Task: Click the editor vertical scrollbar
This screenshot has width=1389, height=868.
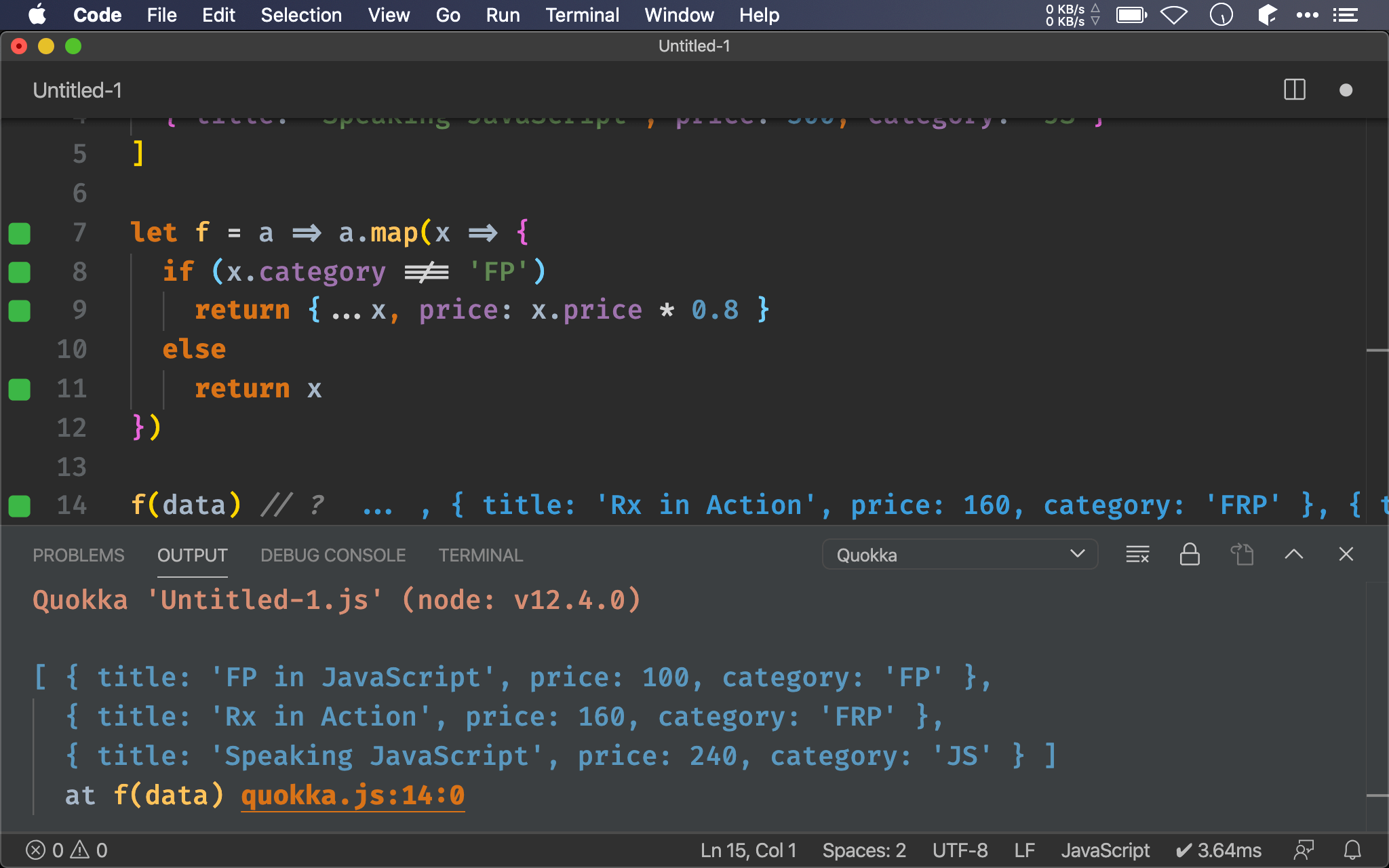Action: [1377, 320]
